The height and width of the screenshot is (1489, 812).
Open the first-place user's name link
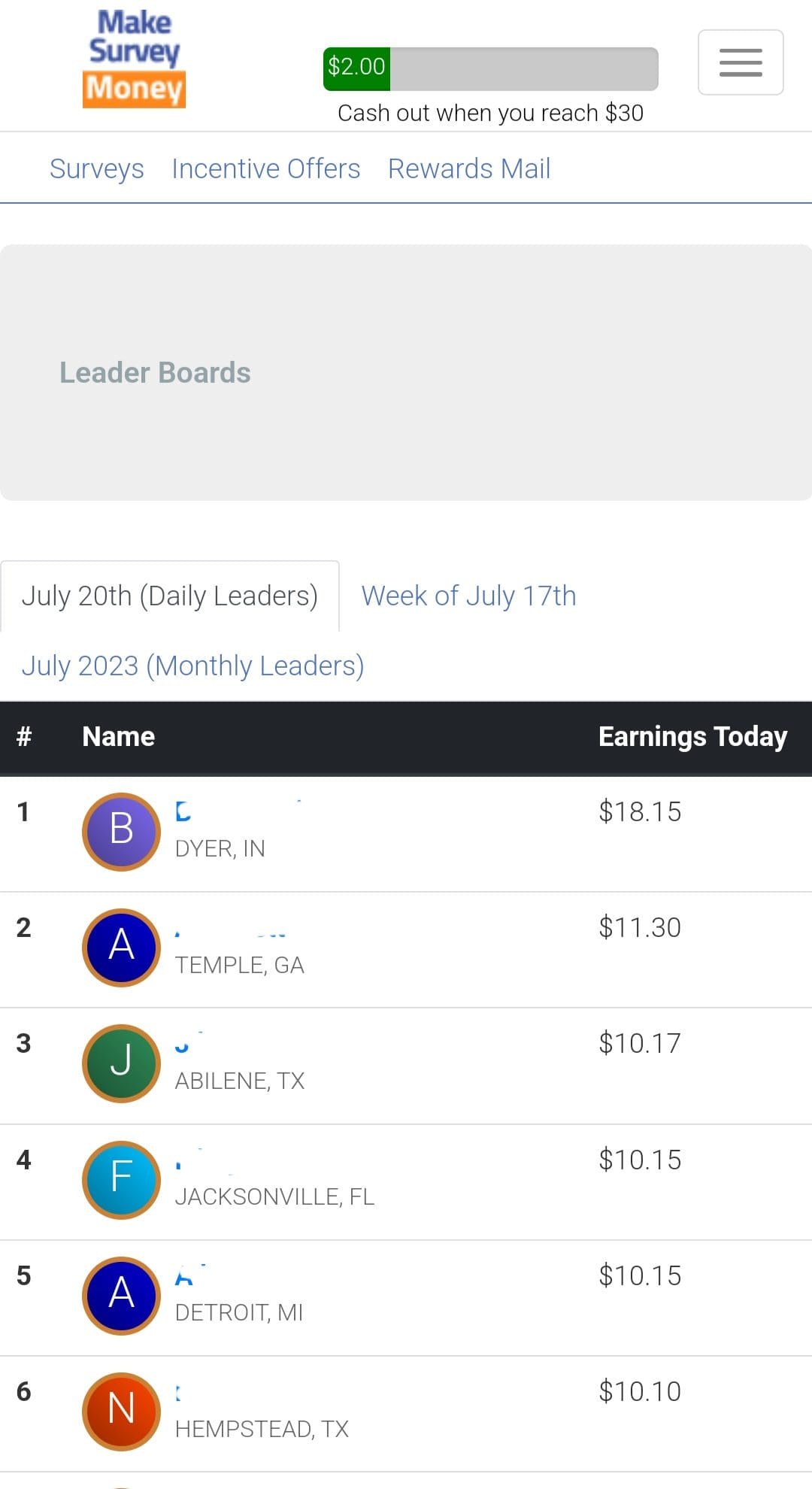tap(238, 811)
